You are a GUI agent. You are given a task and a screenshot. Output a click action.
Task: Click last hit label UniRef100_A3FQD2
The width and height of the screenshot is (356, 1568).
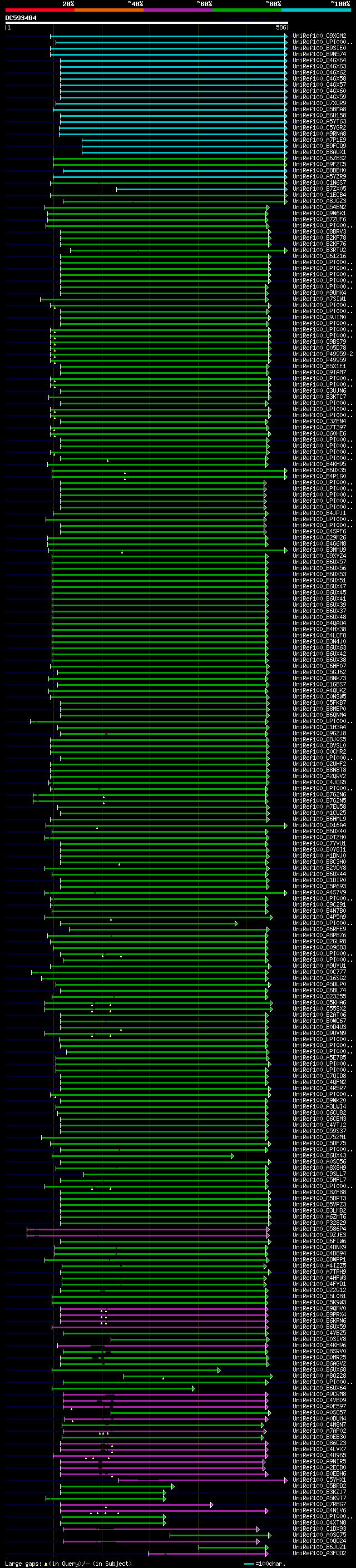[319, 1553]
